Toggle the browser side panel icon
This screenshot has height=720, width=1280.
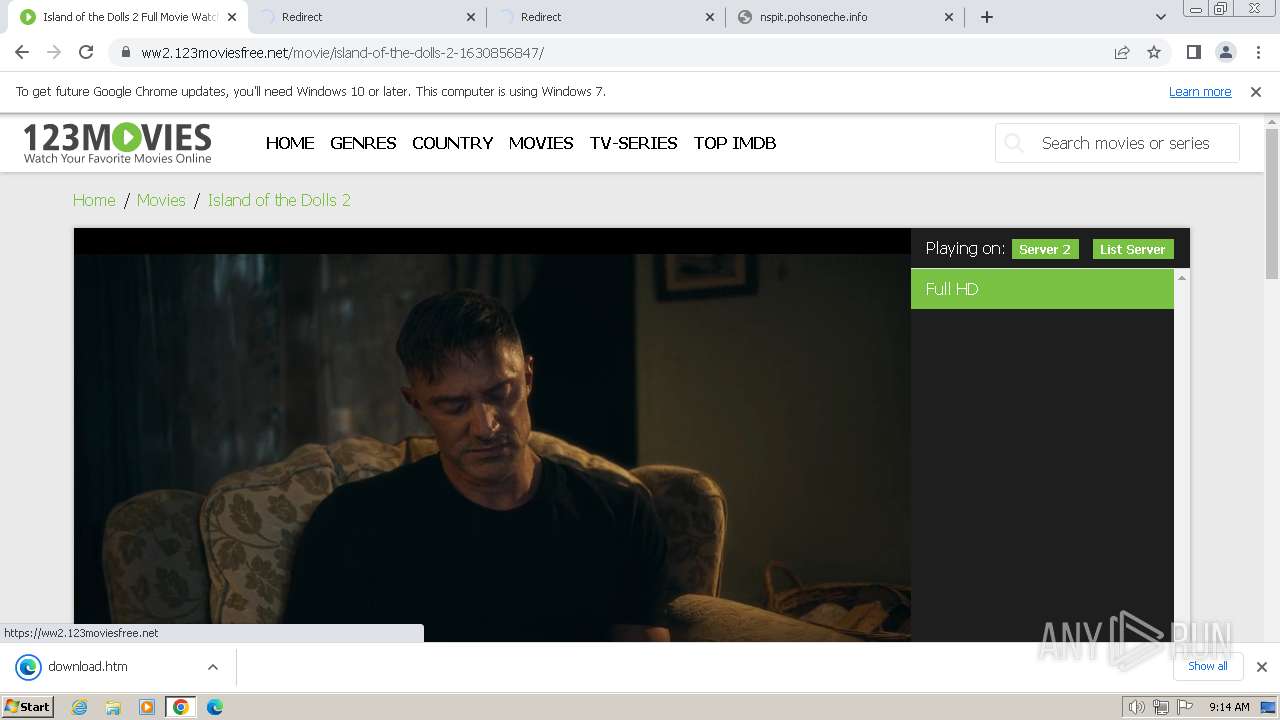(x=1193, y=52)
